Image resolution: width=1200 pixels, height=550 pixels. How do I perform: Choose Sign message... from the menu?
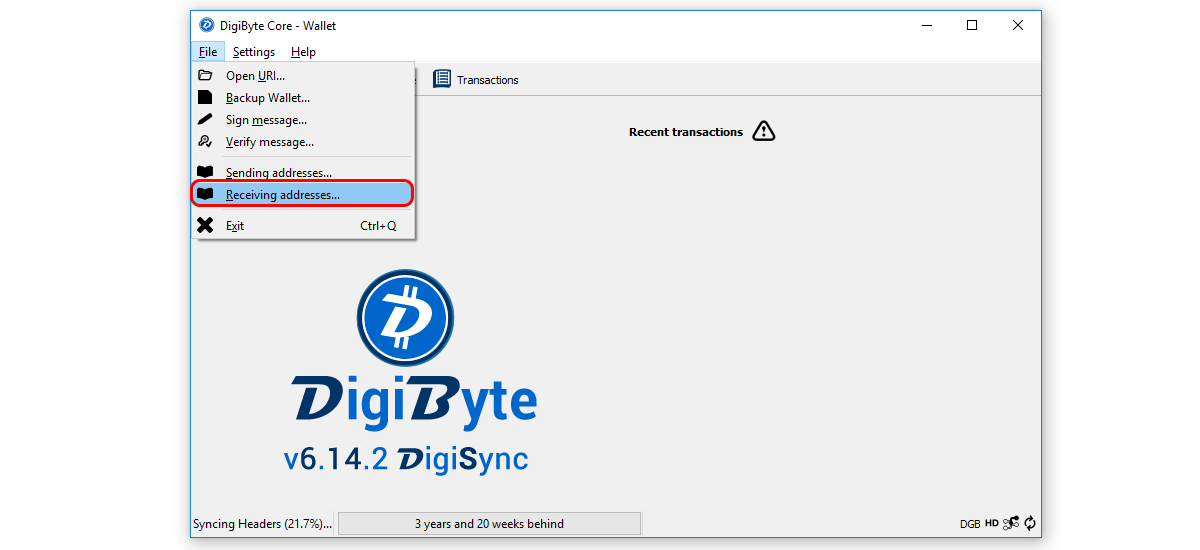pos(303,119)
